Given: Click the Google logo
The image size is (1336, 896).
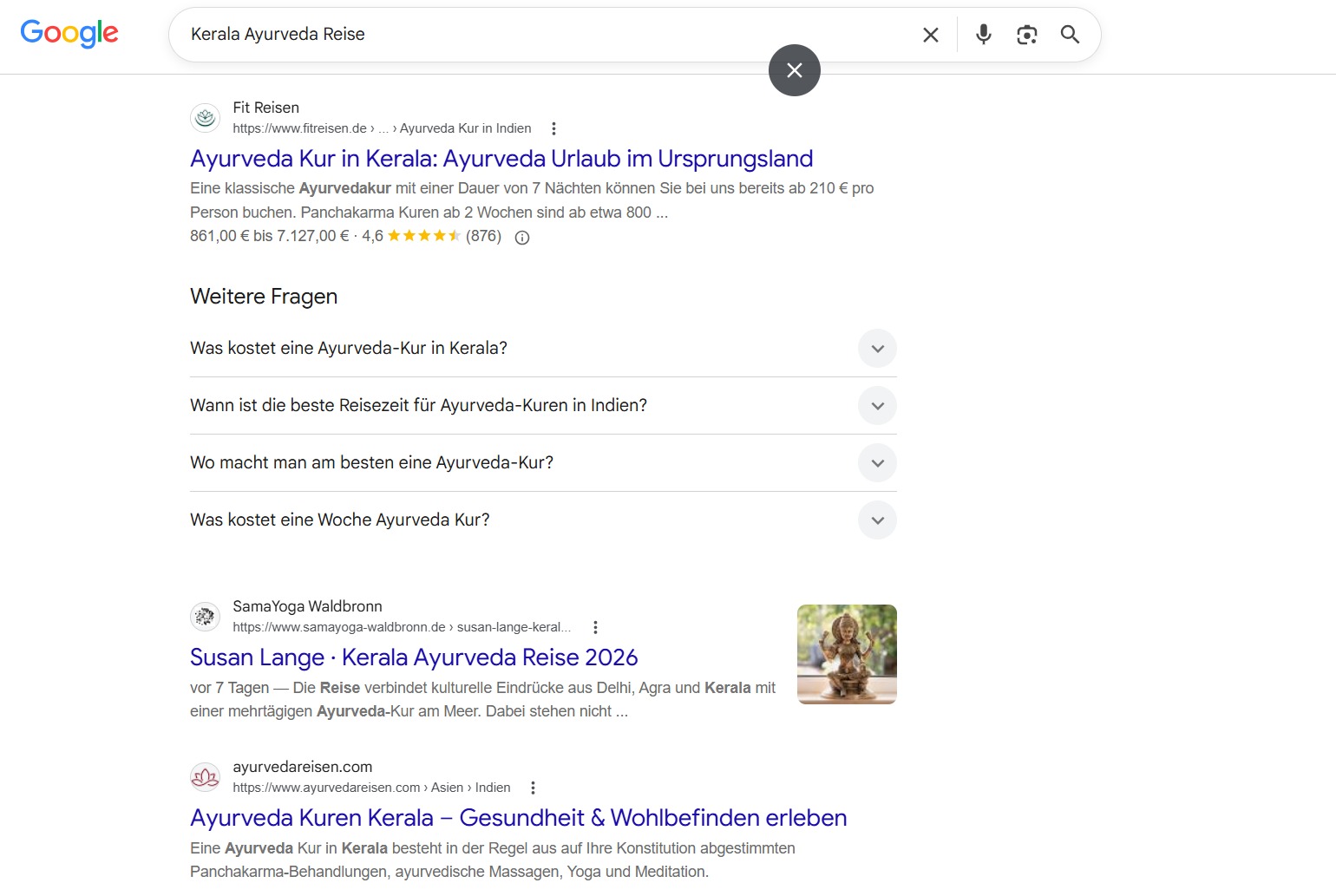Looking at the screenshot, I should [x=69, y=34].
